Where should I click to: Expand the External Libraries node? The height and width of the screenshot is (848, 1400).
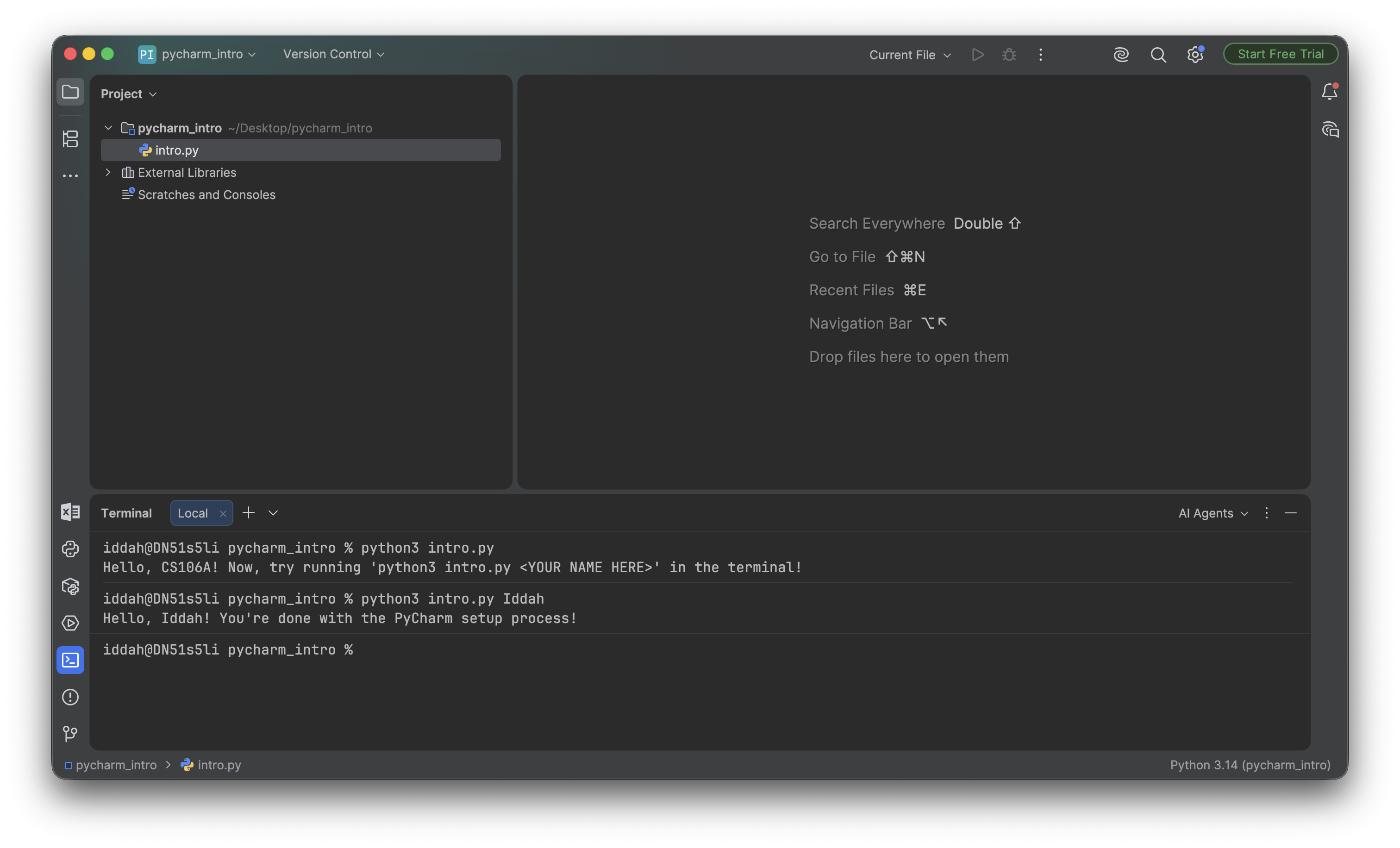point(108,172)
